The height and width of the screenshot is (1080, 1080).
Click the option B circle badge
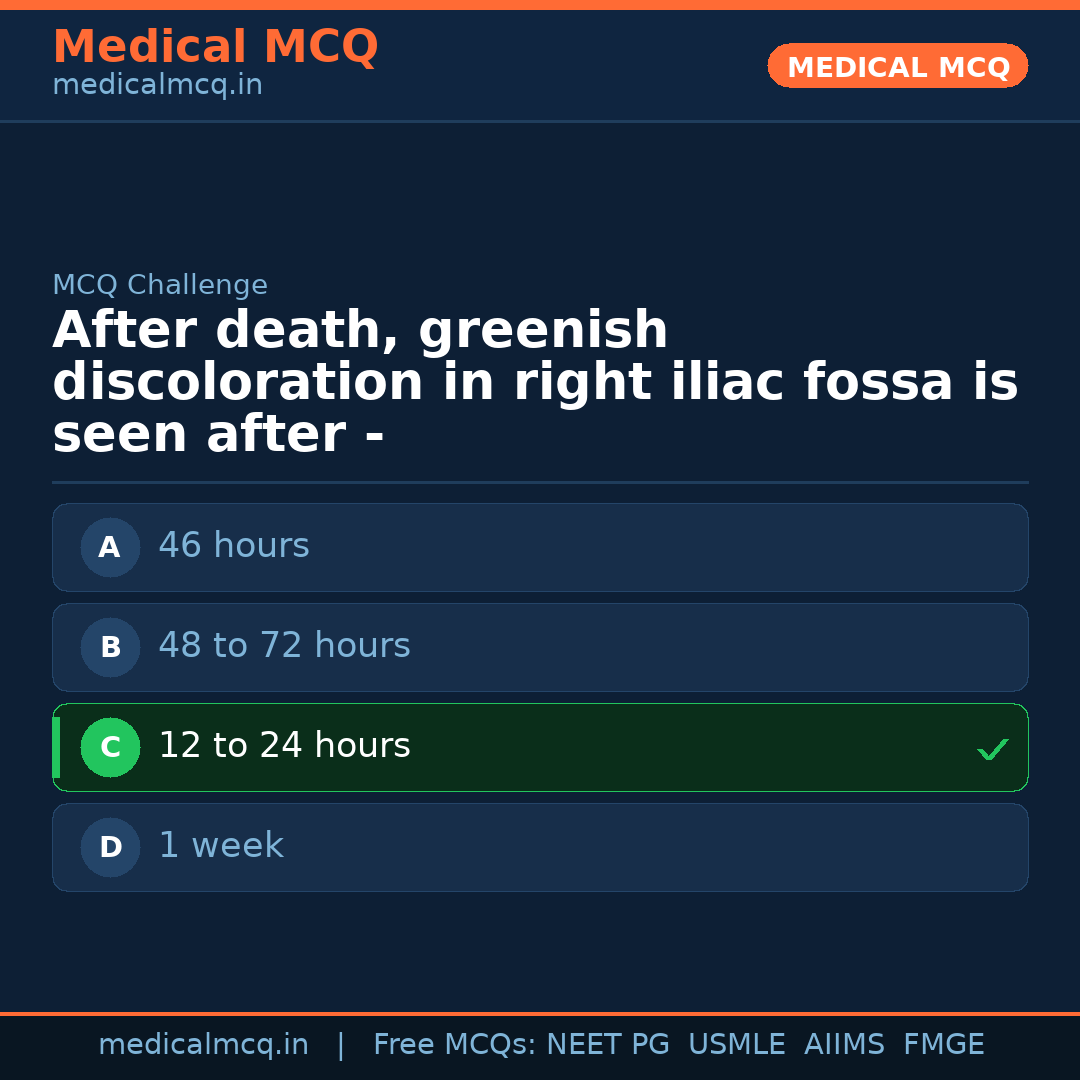(x=110, y=647)
